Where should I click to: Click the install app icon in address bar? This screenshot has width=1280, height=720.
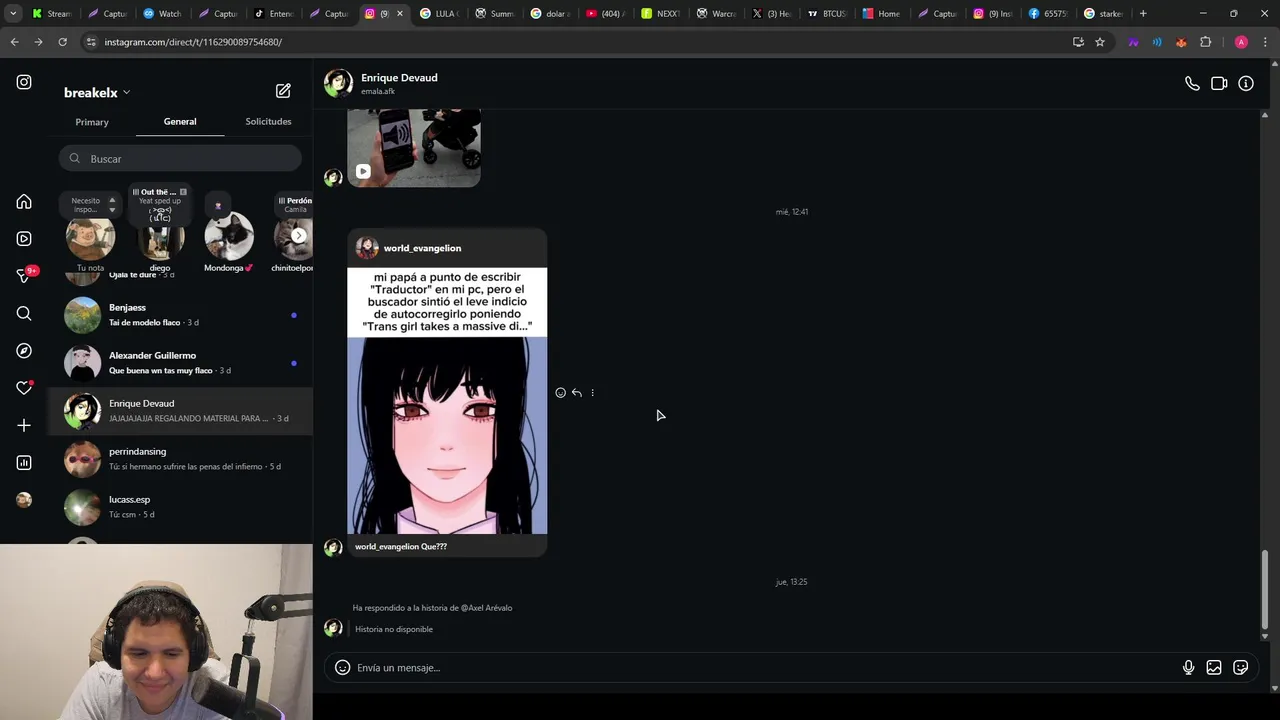[x=1078, y=42]
